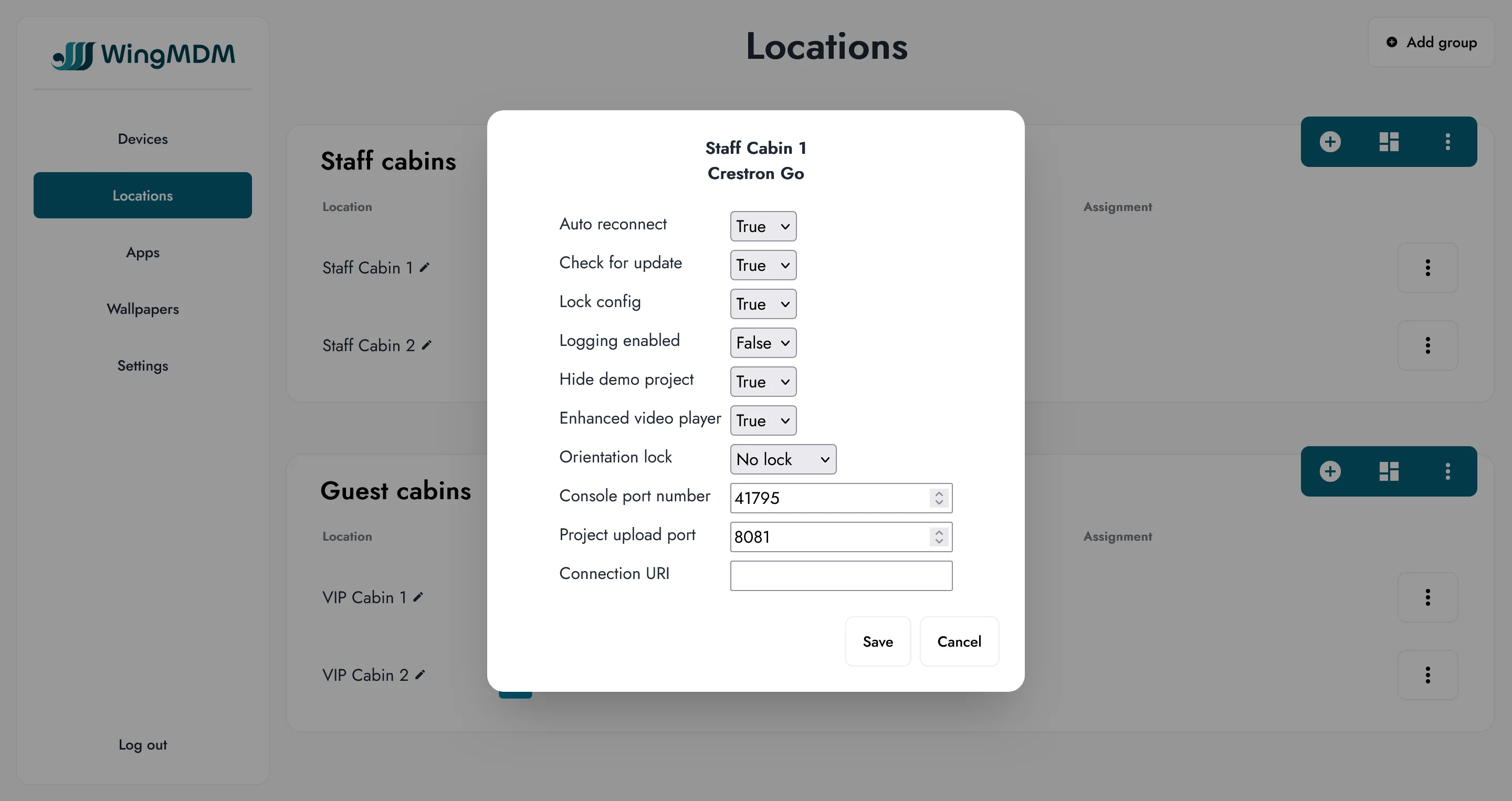Go to Devices in sidebar

143,139
